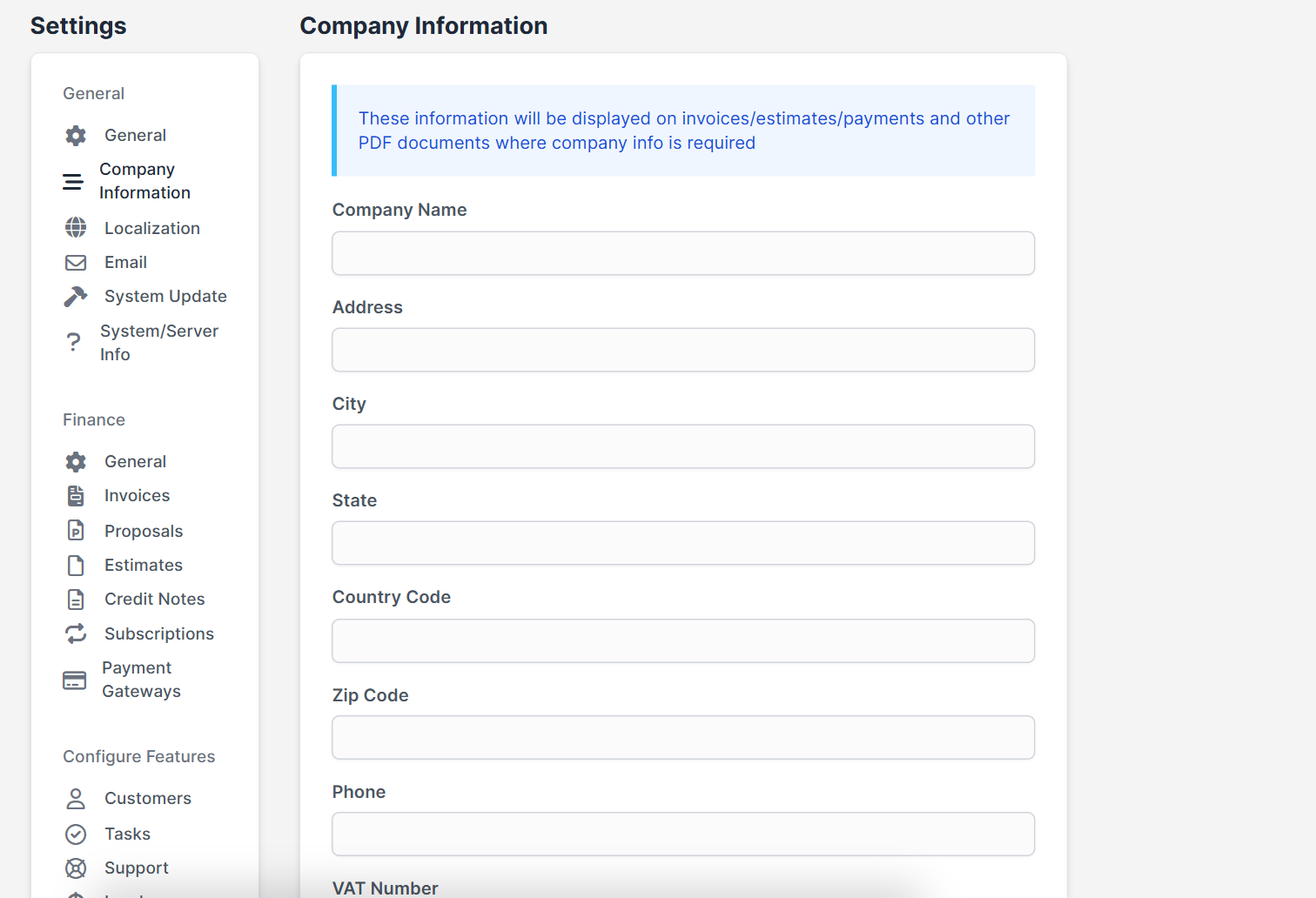1316x898 pixels.
Task: Open Payment Gateways settings
Action: point(141,680)
